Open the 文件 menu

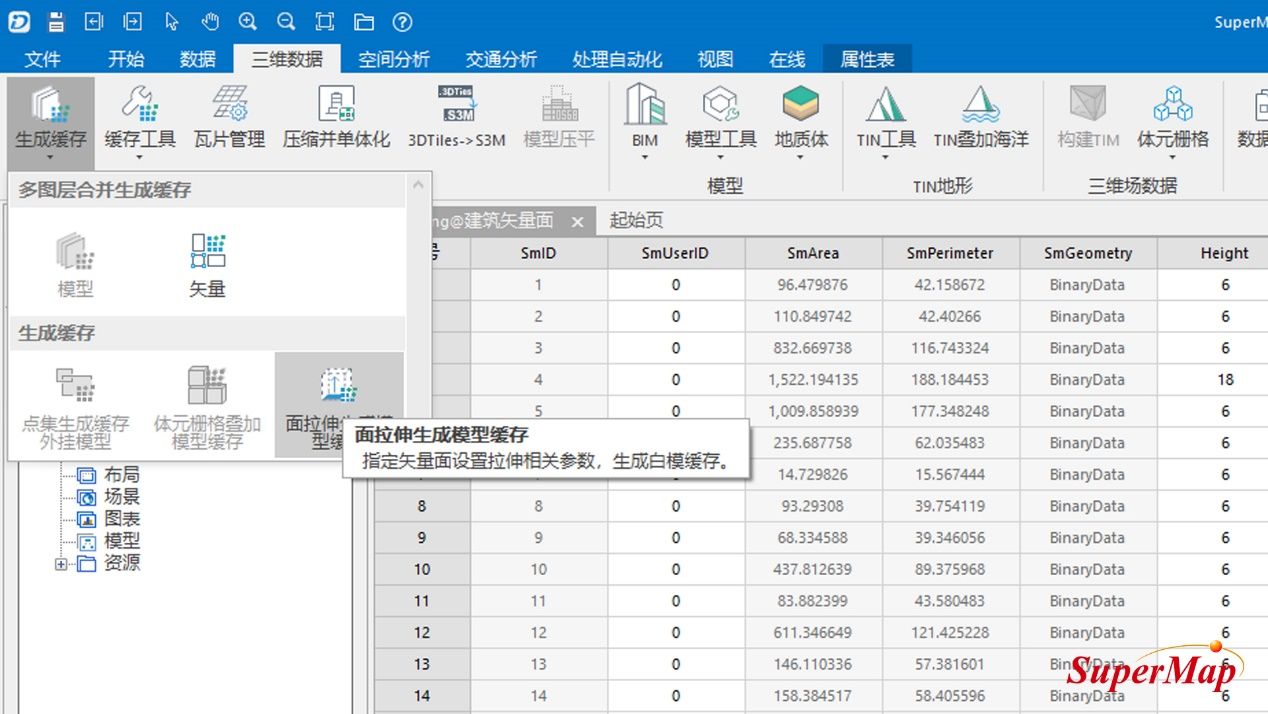click(x=42, y=59)
